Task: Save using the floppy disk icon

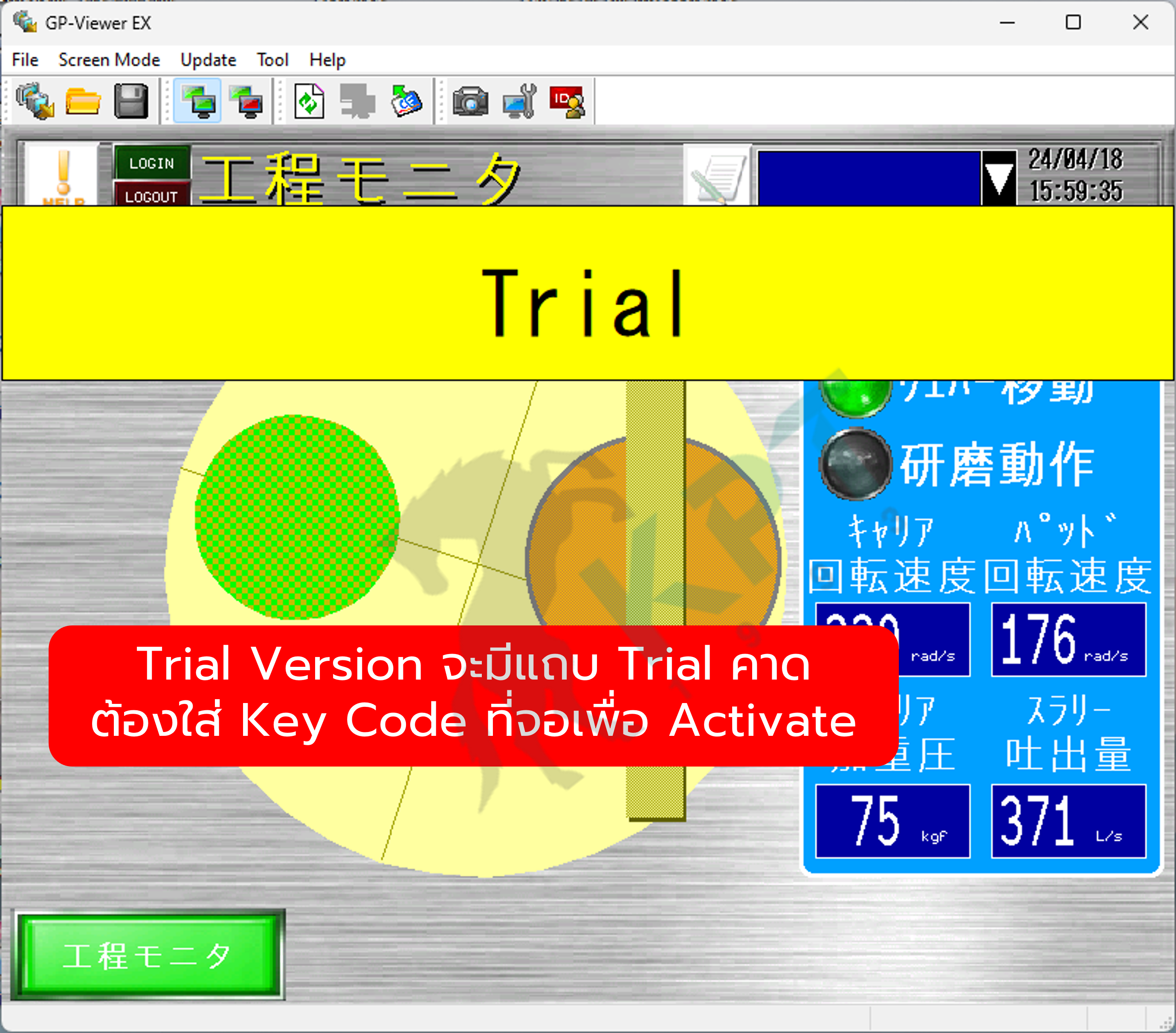Action: [x=131, y=101]
